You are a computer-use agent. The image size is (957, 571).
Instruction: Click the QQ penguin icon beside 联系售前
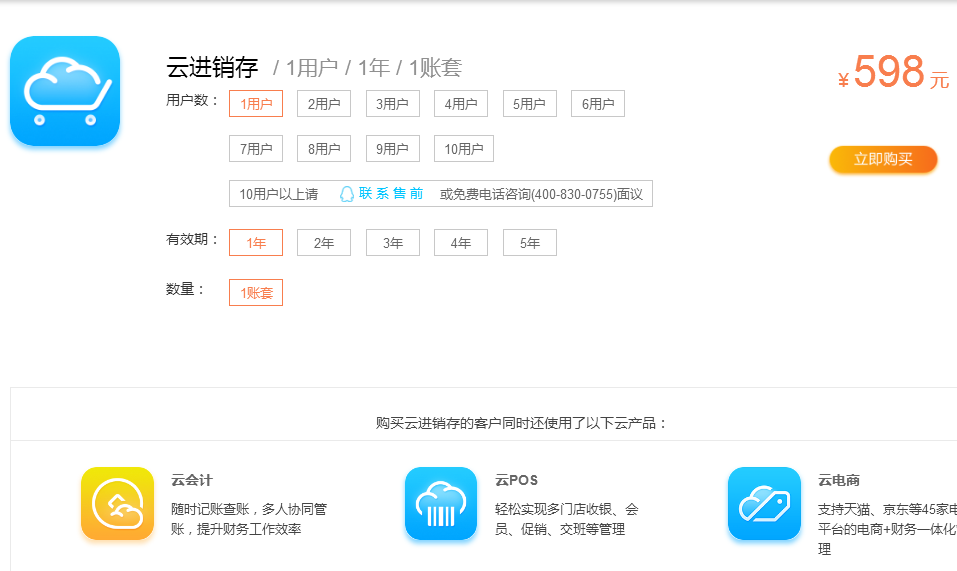[347, 194]
